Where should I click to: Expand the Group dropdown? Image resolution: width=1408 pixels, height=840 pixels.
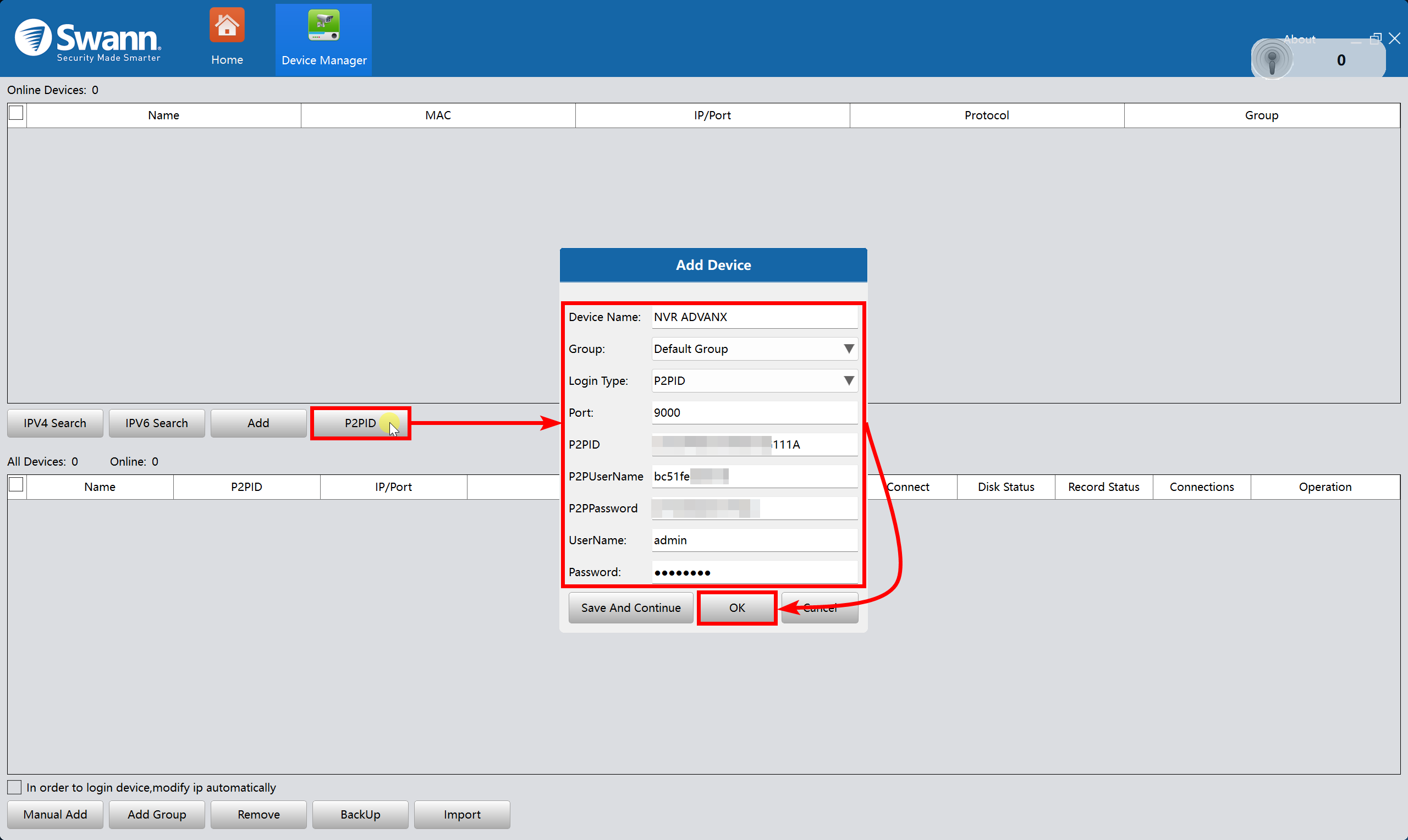pos(848,349)
